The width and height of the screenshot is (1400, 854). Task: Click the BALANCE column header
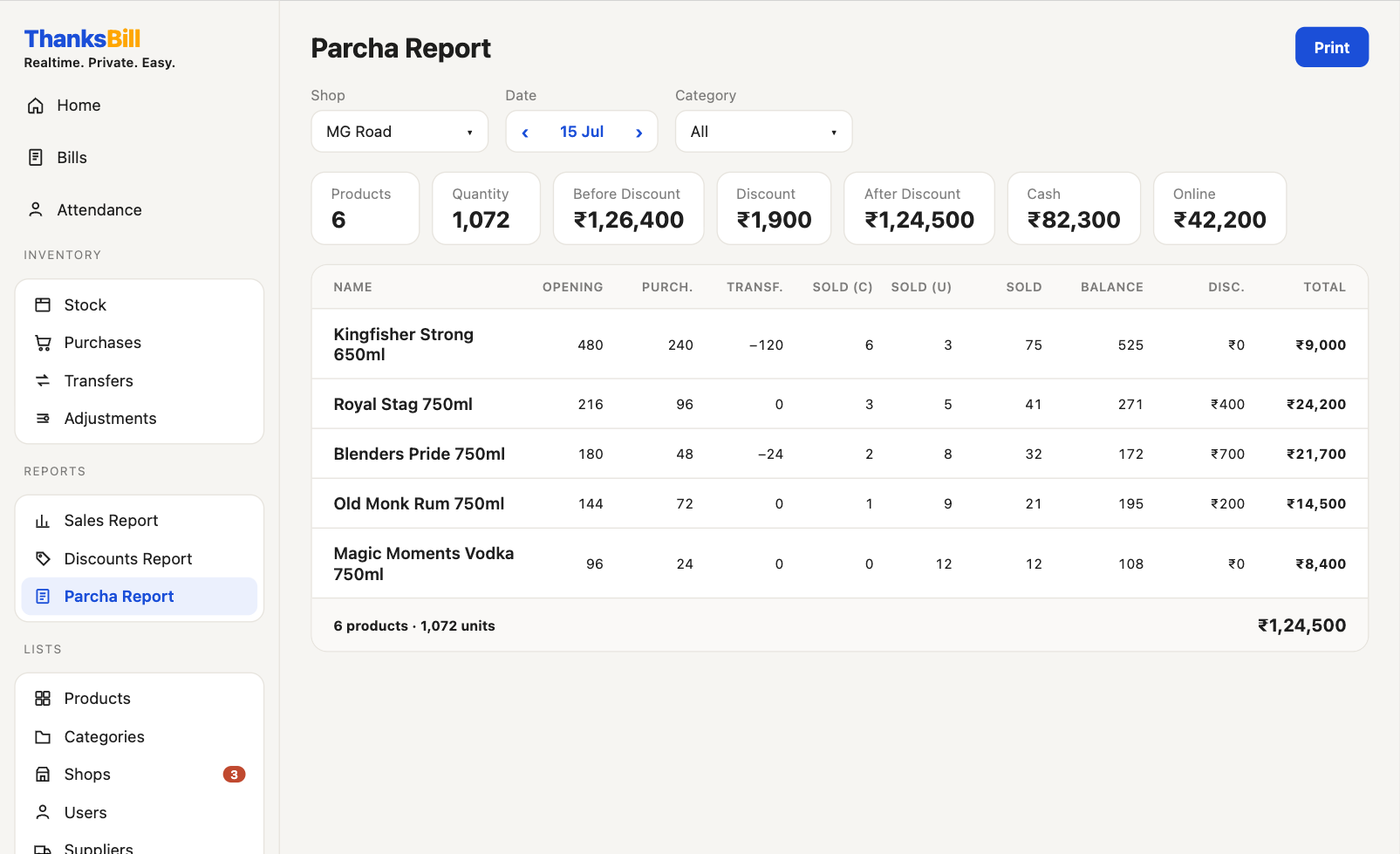pyautogui.click(x=1112, y=287)
